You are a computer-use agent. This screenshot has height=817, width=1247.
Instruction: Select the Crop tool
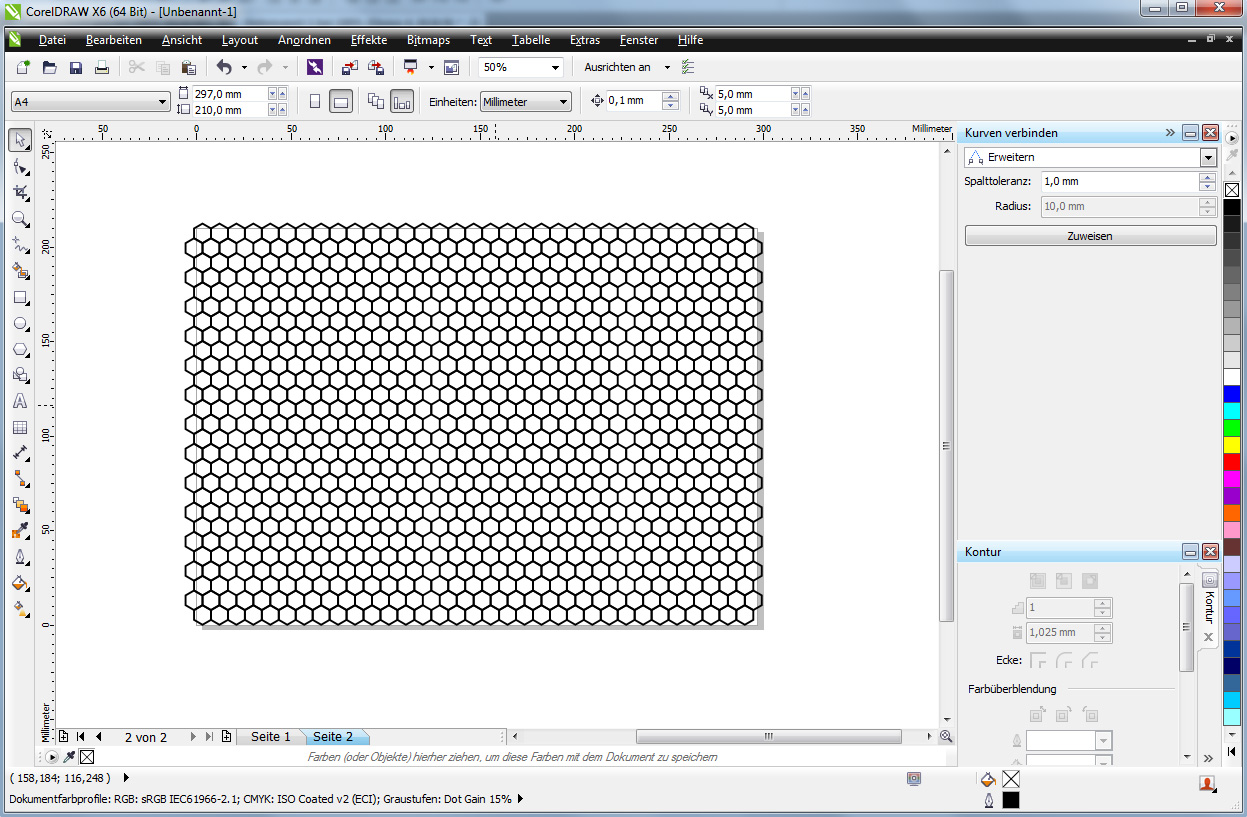tap(20, 192)
